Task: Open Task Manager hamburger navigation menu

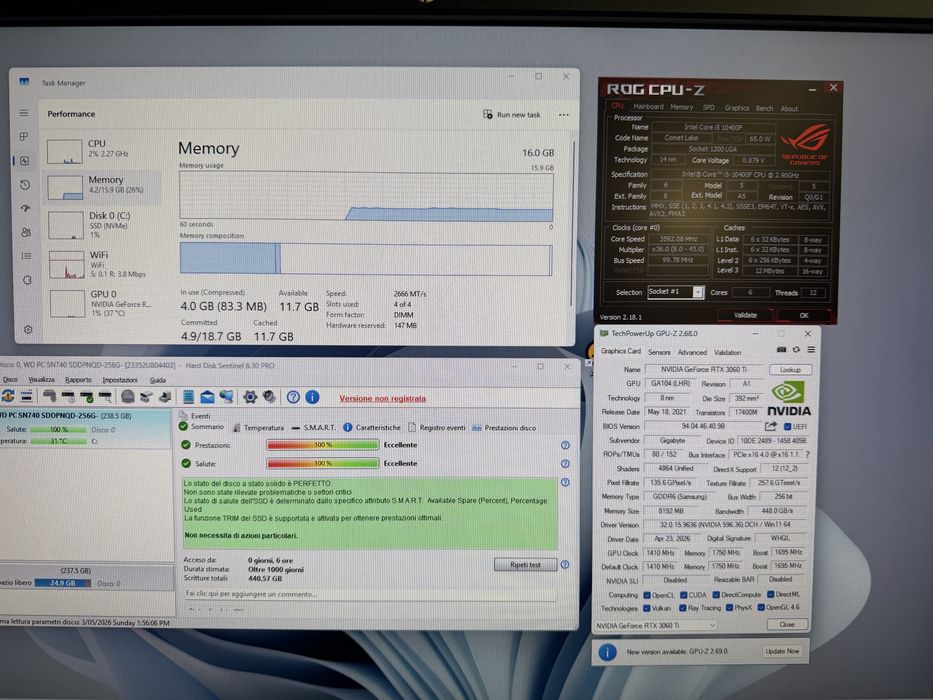Action: (x=24, y=112)
